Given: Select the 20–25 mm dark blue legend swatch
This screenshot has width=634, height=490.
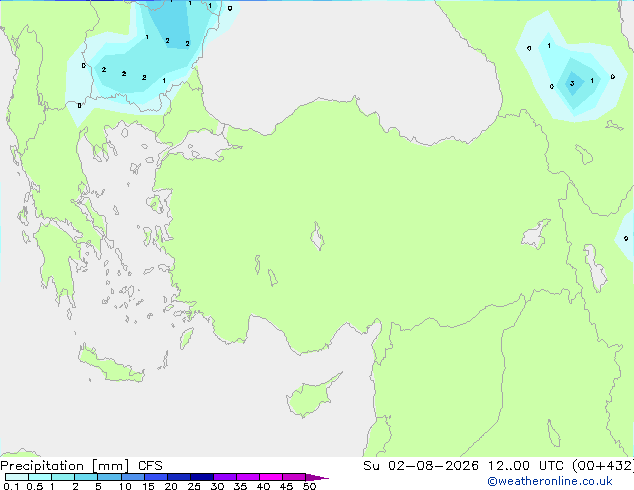Looking at the screenshot, I should 179,477.
